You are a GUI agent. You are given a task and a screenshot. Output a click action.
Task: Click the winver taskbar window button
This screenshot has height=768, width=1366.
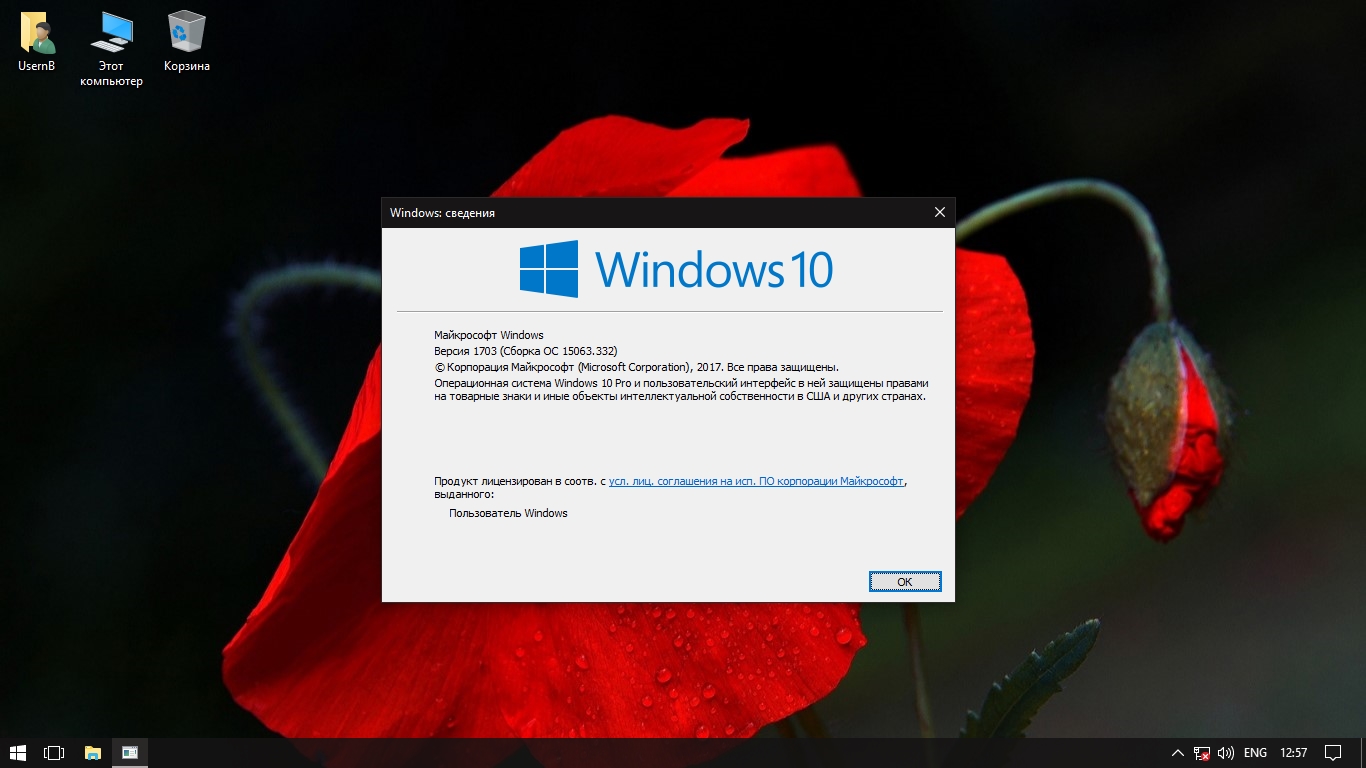(x=130, y=752)
